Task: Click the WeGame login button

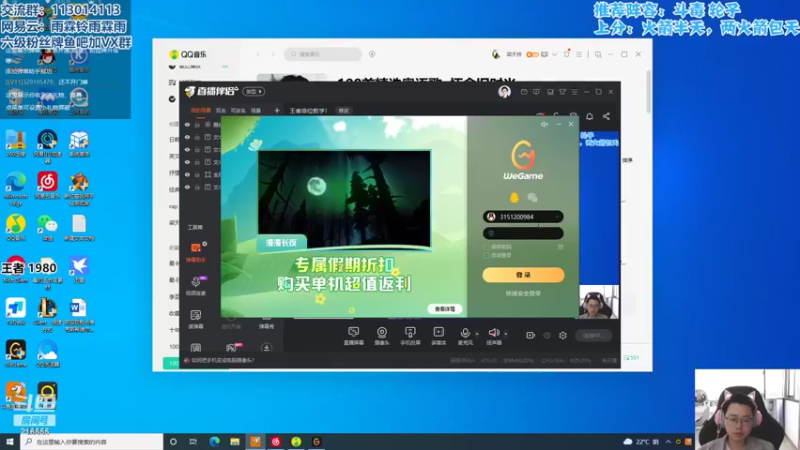Action: [x=523, y=274]
